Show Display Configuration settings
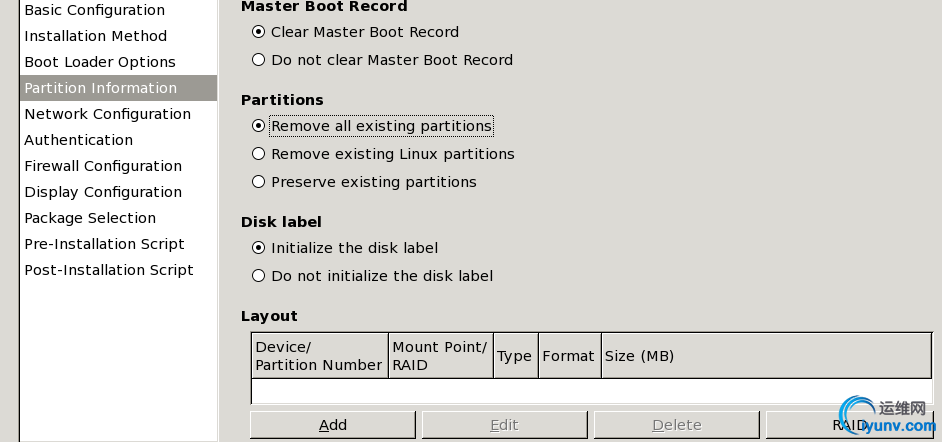The height and width of the screenshot is (442, 942). coord(102,192)
